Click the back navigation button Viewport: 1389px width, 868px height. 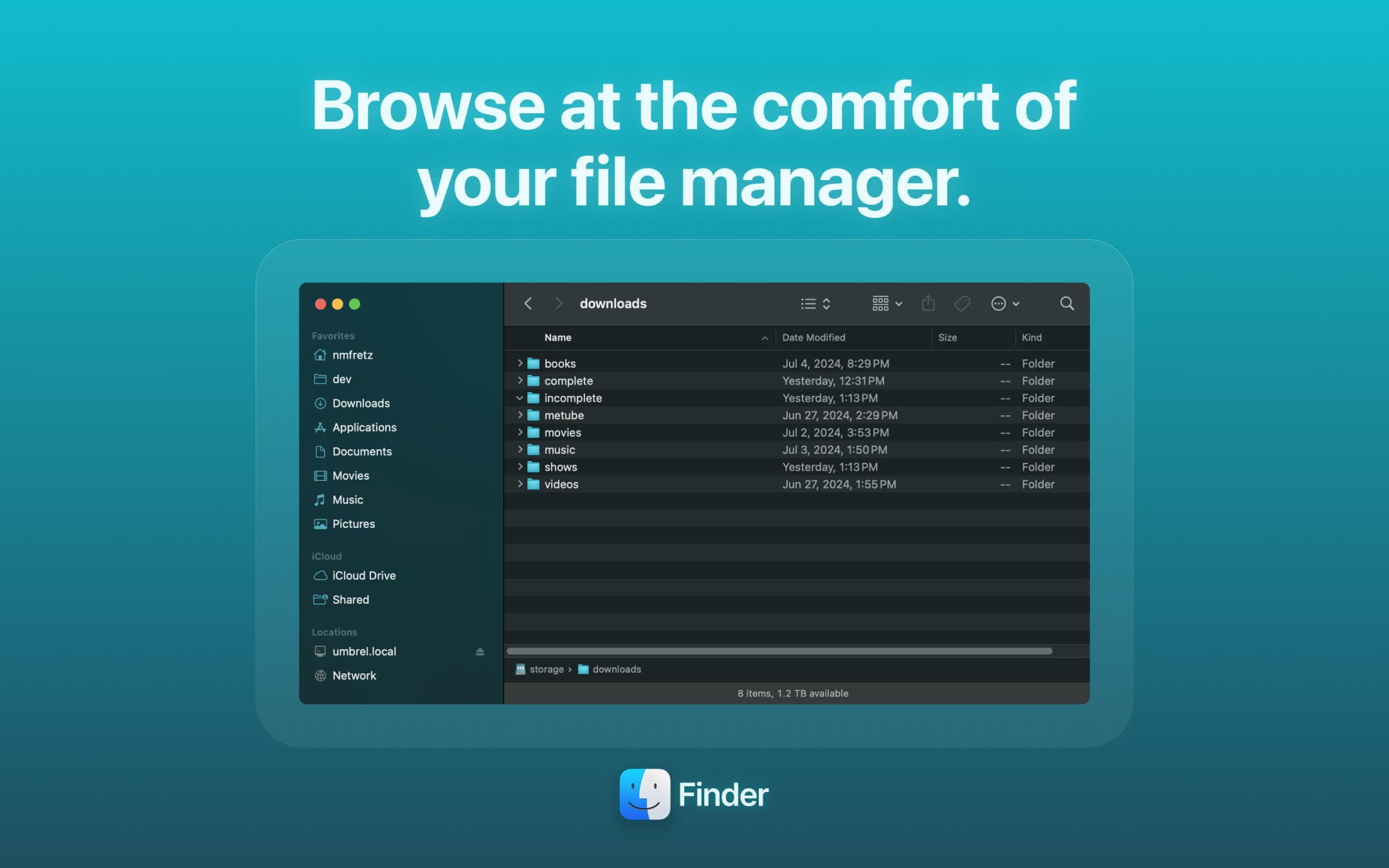click(528, 303)
